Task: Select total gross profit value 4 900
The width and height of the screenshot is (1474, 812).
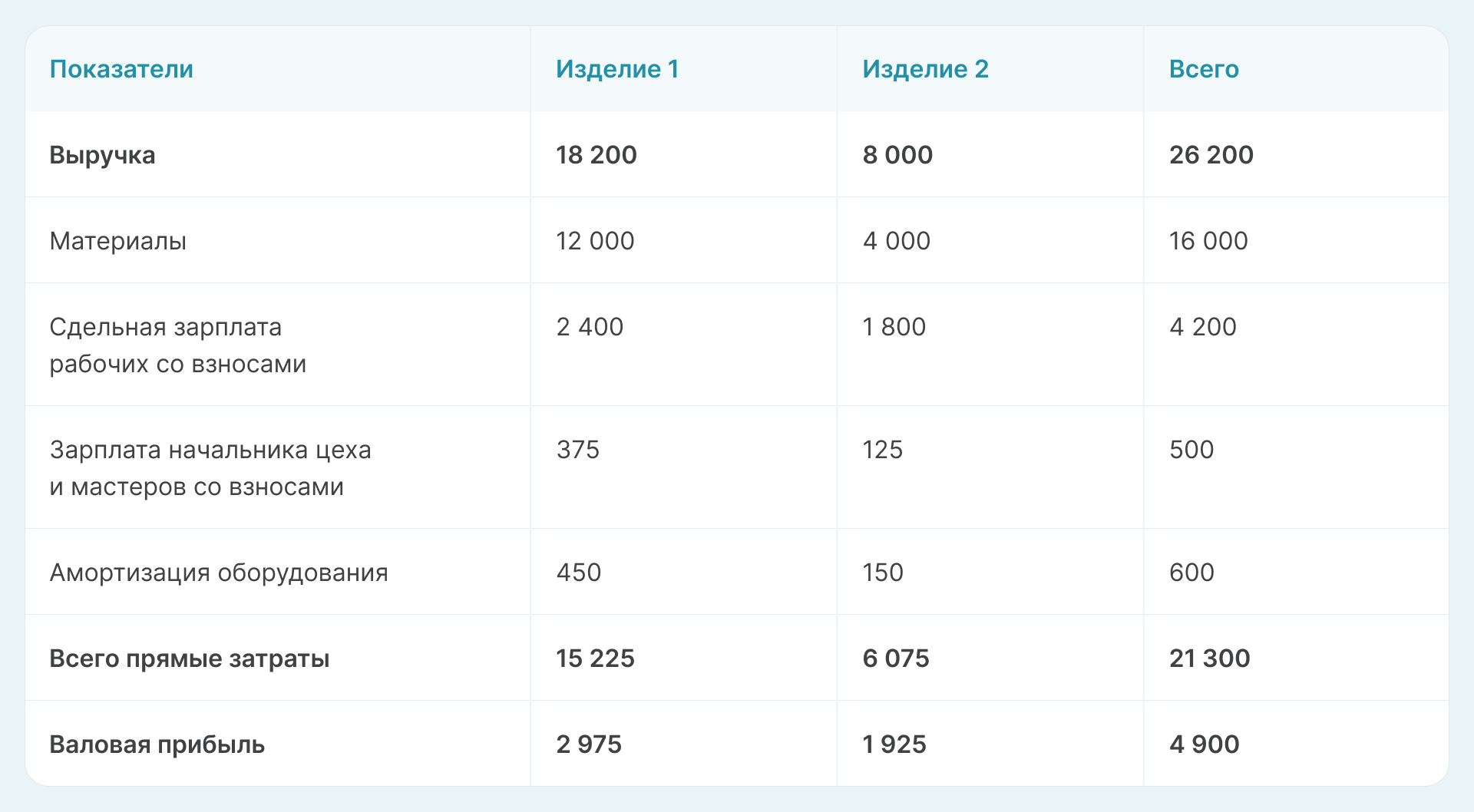Action: (x=1204, y=744)
